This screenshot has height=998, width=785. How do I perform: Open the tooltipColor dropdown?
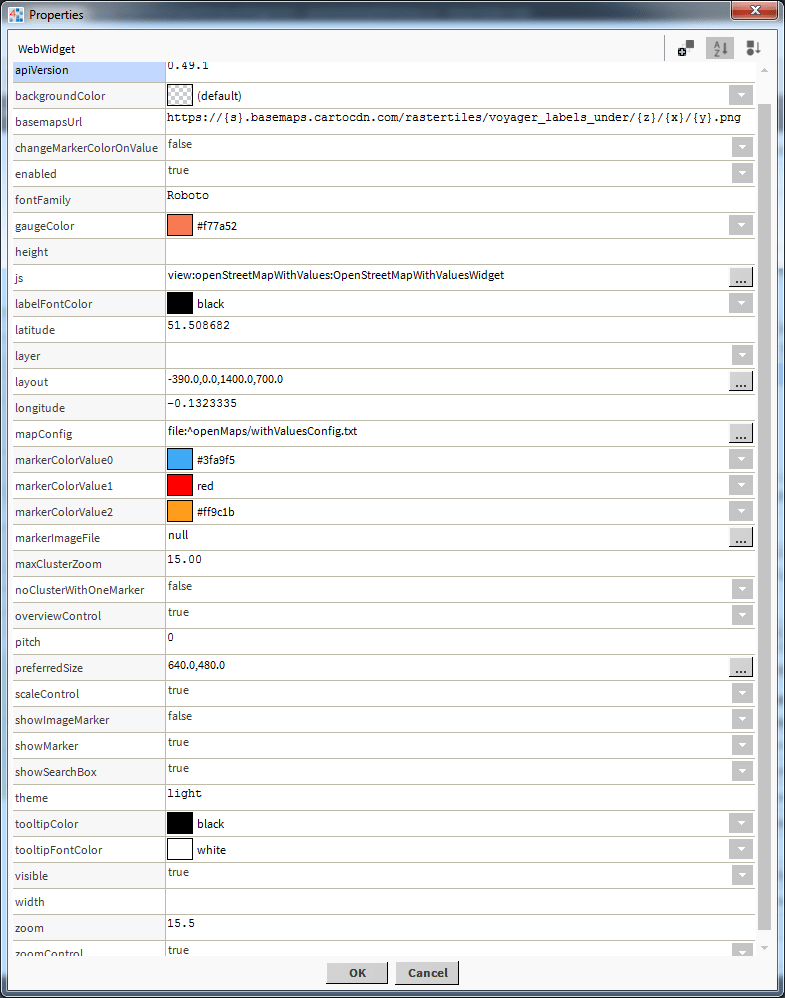pyautogui.click(x=741, y=824)
